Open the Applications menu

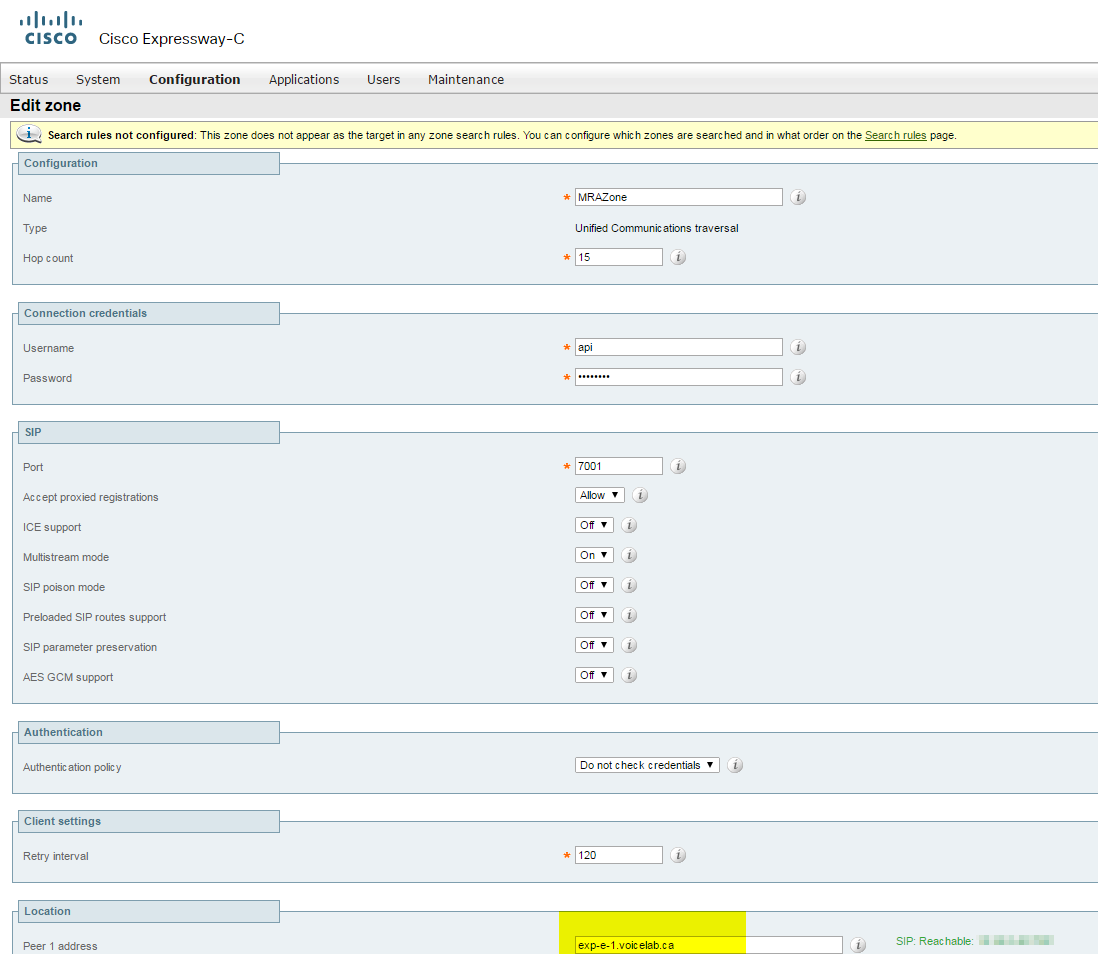pos(304,80)
